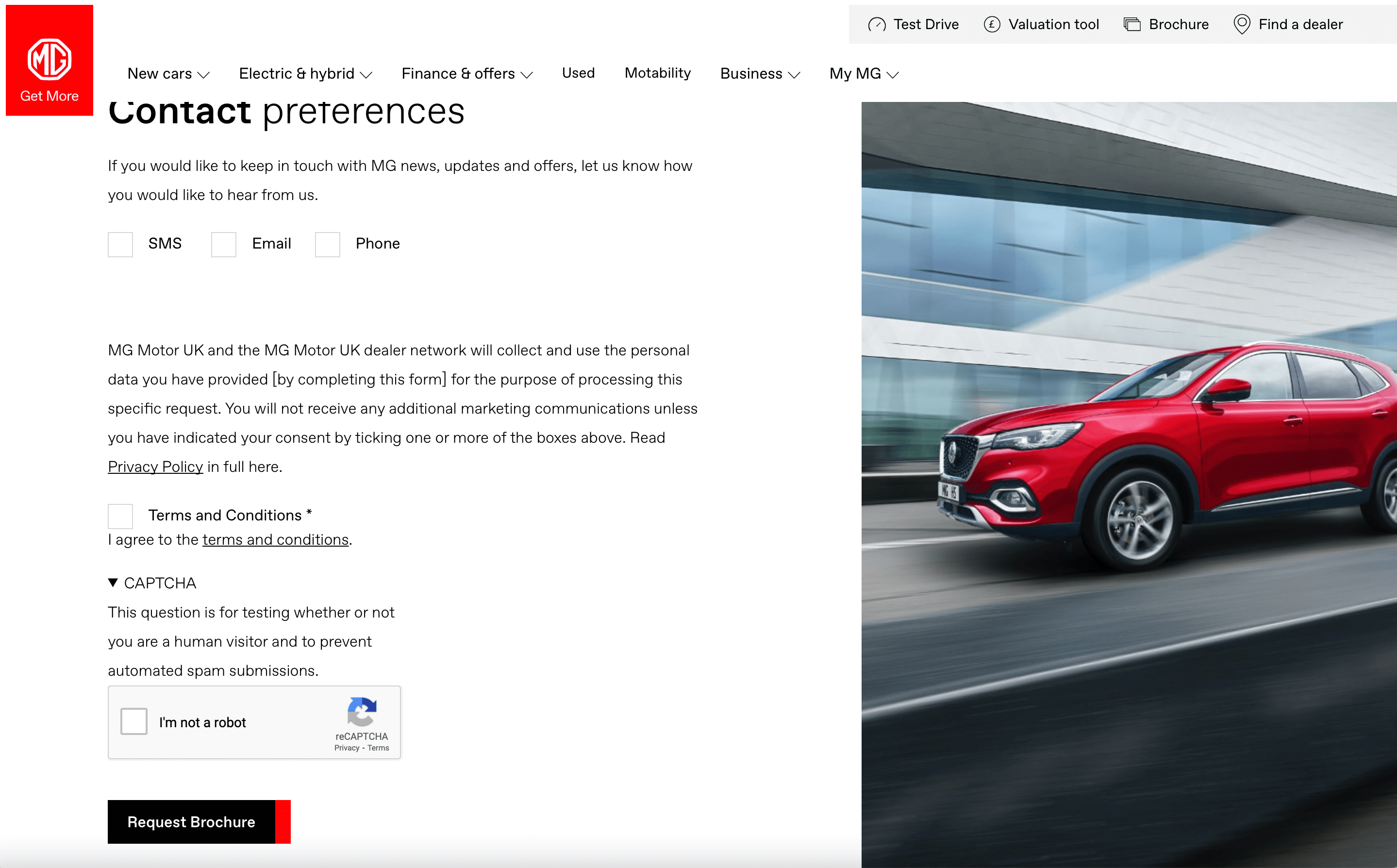Image resolution: width=1397 pixels, height=868 pixels.
Task: Click the SMS label text
Action: click(165, 244)
